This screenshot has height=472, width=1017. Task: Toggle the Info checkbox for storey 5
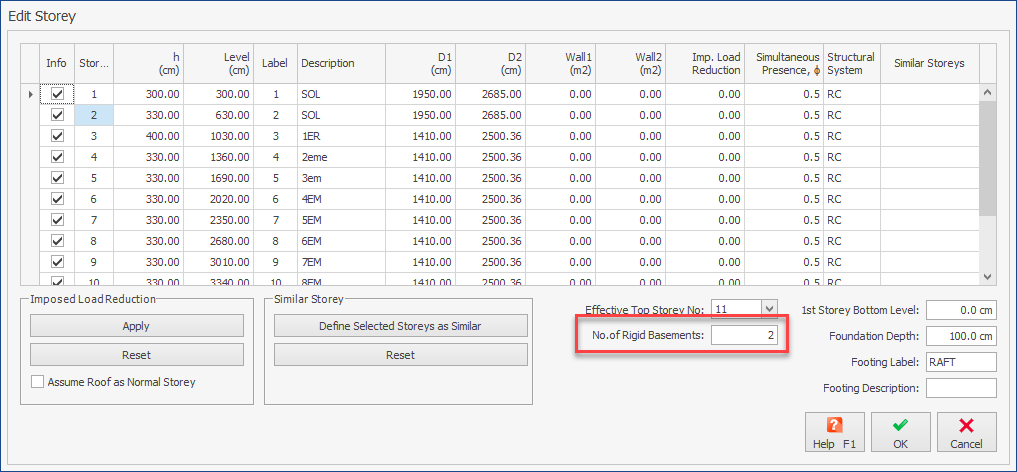57,178
